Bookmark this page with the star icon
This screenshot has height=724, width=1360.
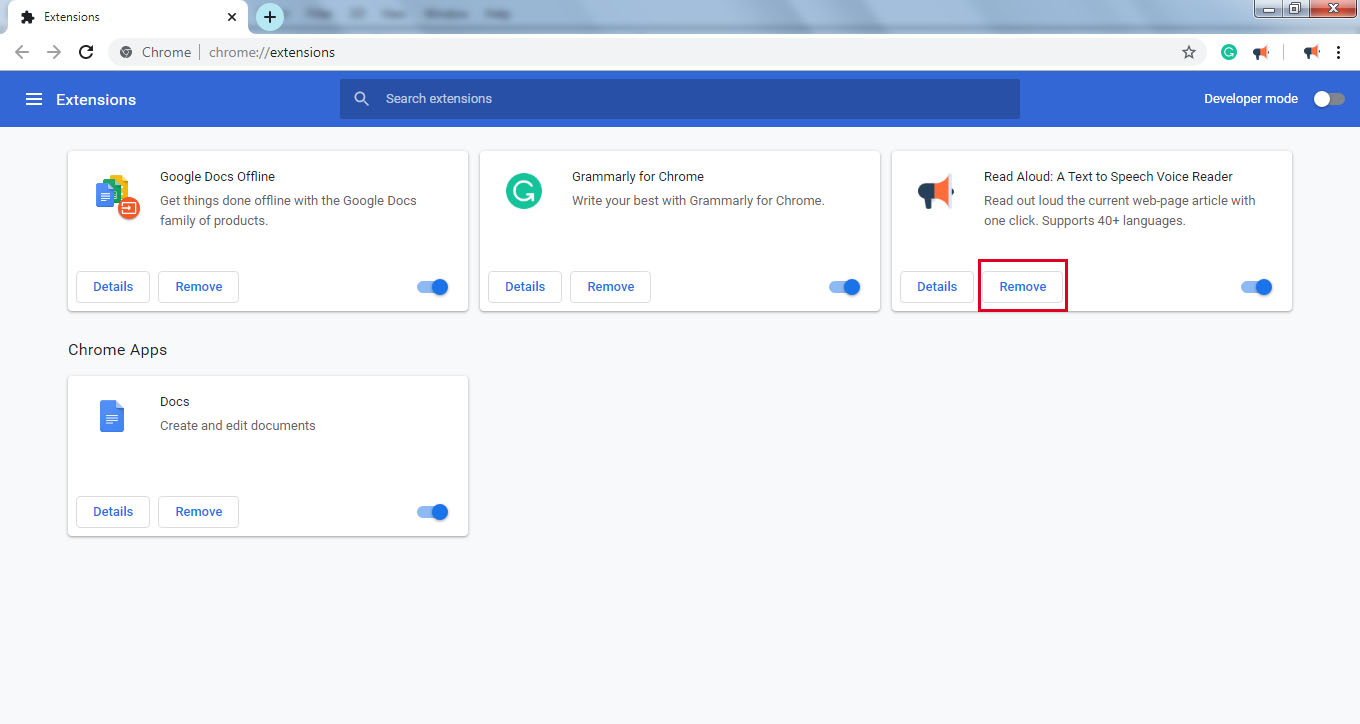pos(1188,52)
